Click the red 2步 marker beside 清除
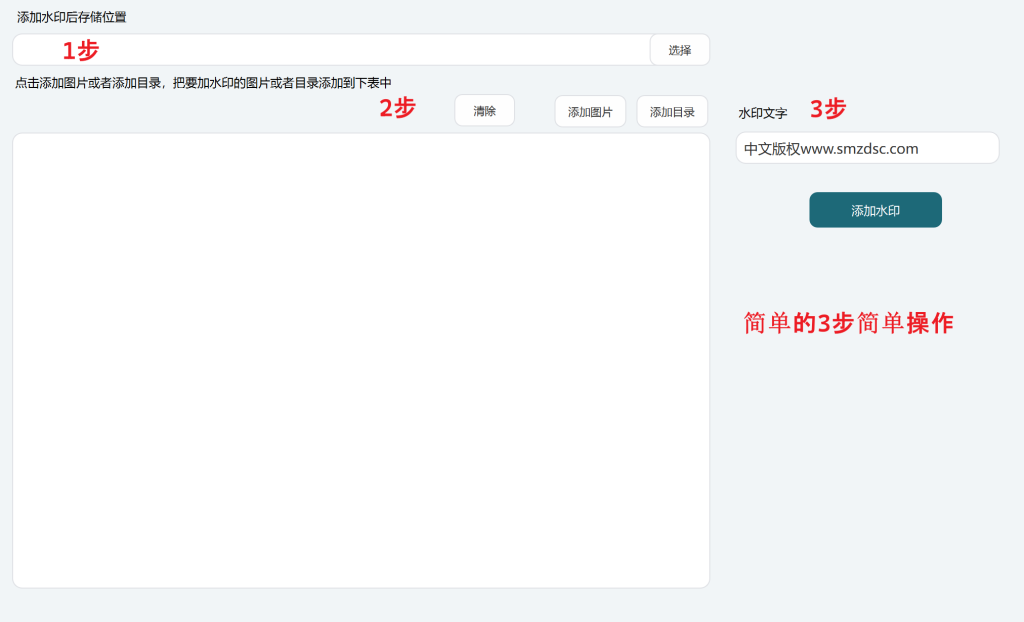The width and height of the screenshot is (1024, 622). (397, 108)
